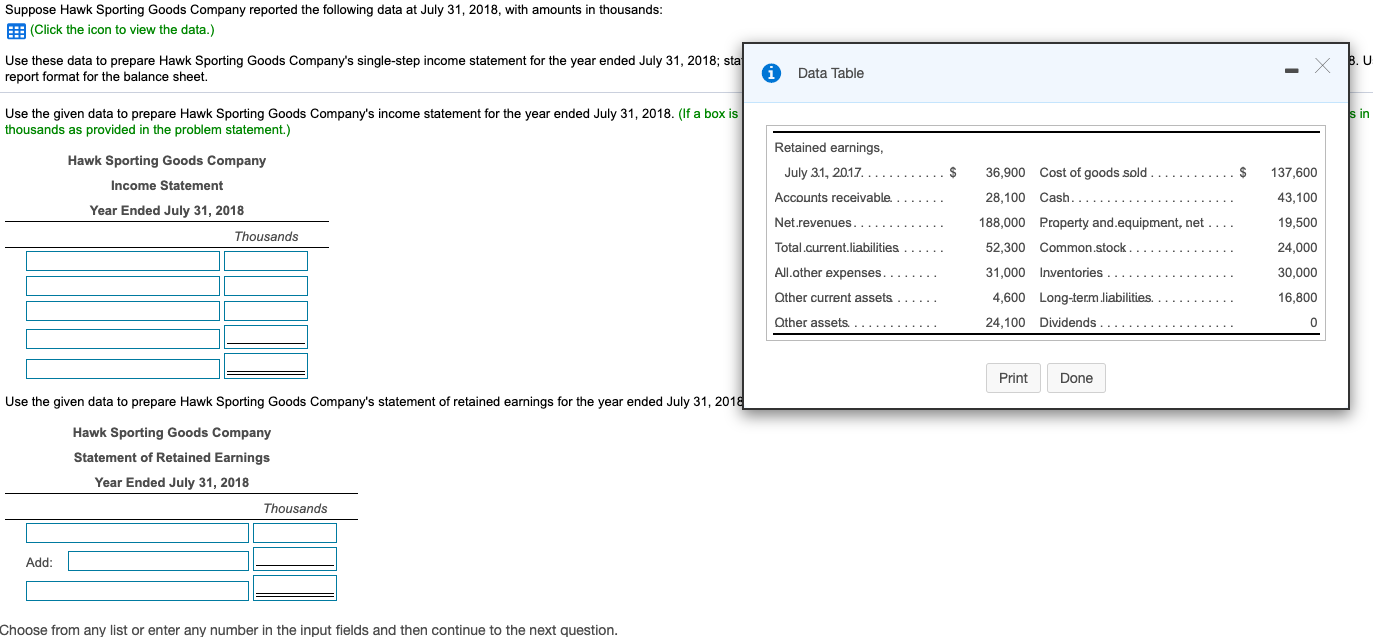
Task: Select the last retained earnings label field
Action: click(137, 591)
